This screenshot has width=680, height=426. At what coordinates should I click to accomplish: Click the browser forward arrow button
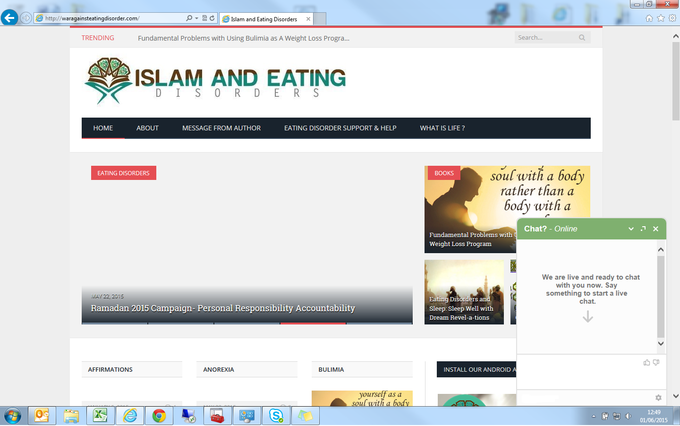tap(26, 18)
